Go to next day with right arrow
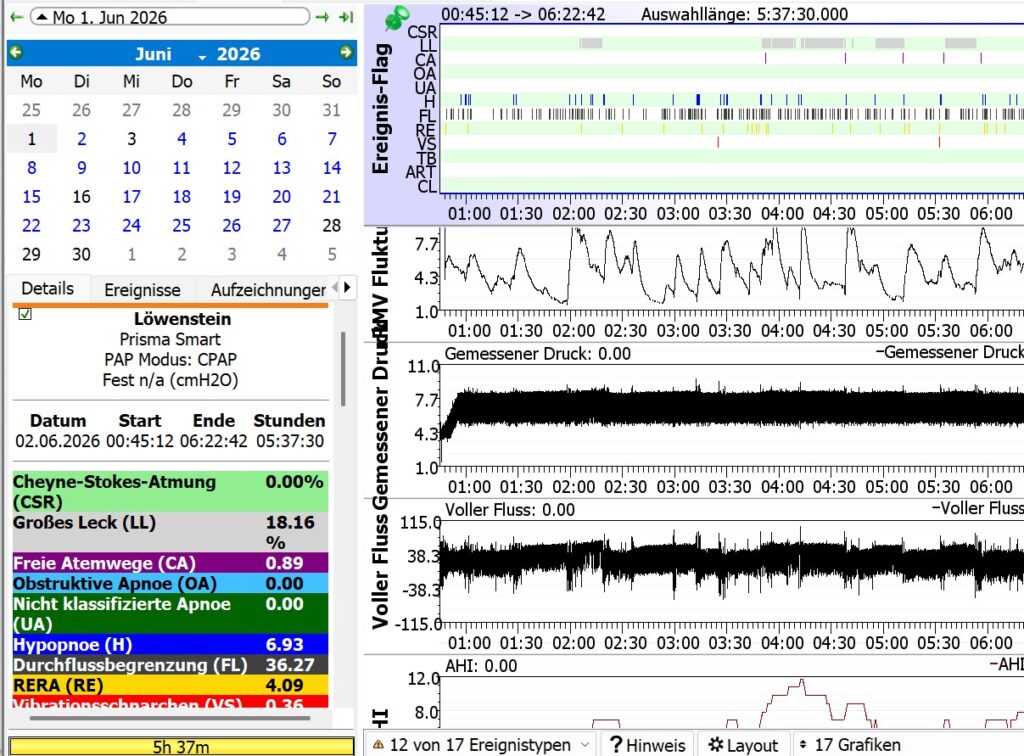This screenshot has height=756, width=1024. (x=322, y=17)
